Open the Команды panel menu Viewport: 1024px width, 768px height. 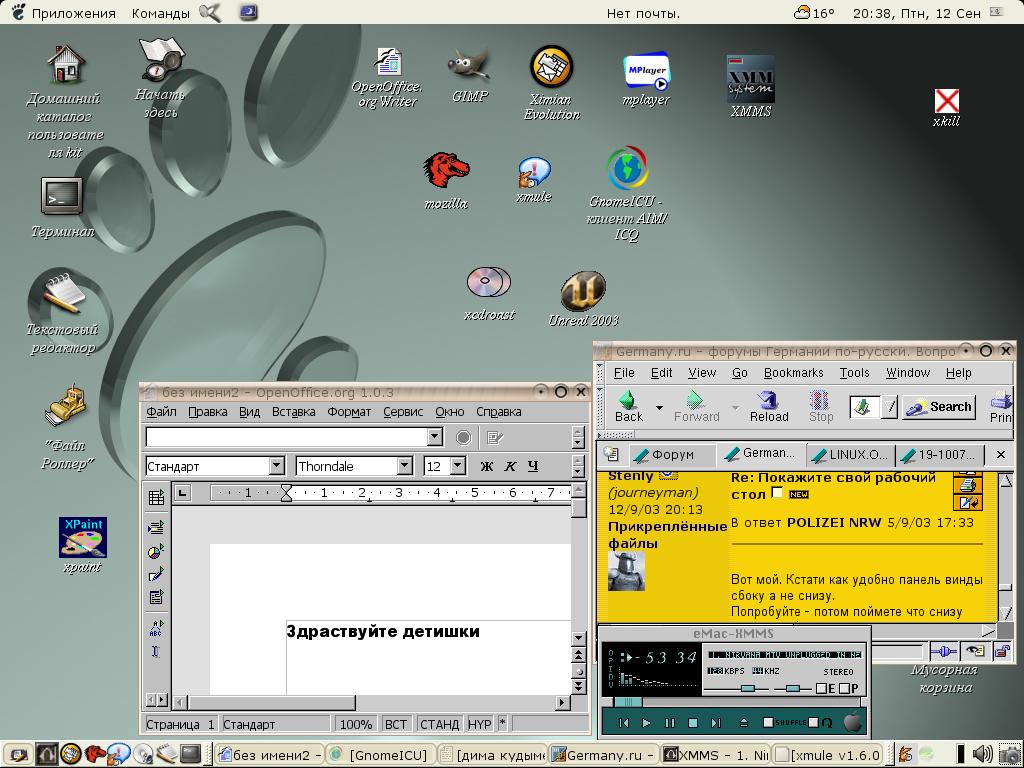coord(161,12)
